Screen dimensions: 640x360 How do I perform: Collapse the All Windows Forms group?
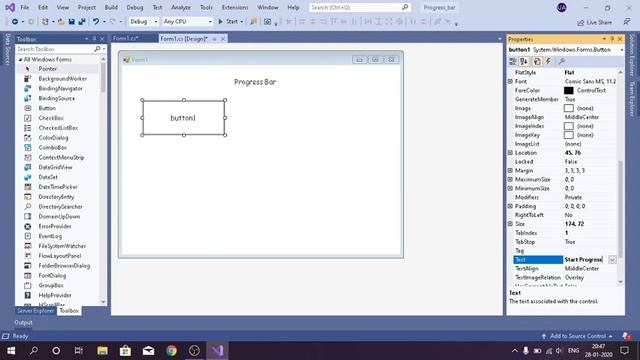point(20,60)
